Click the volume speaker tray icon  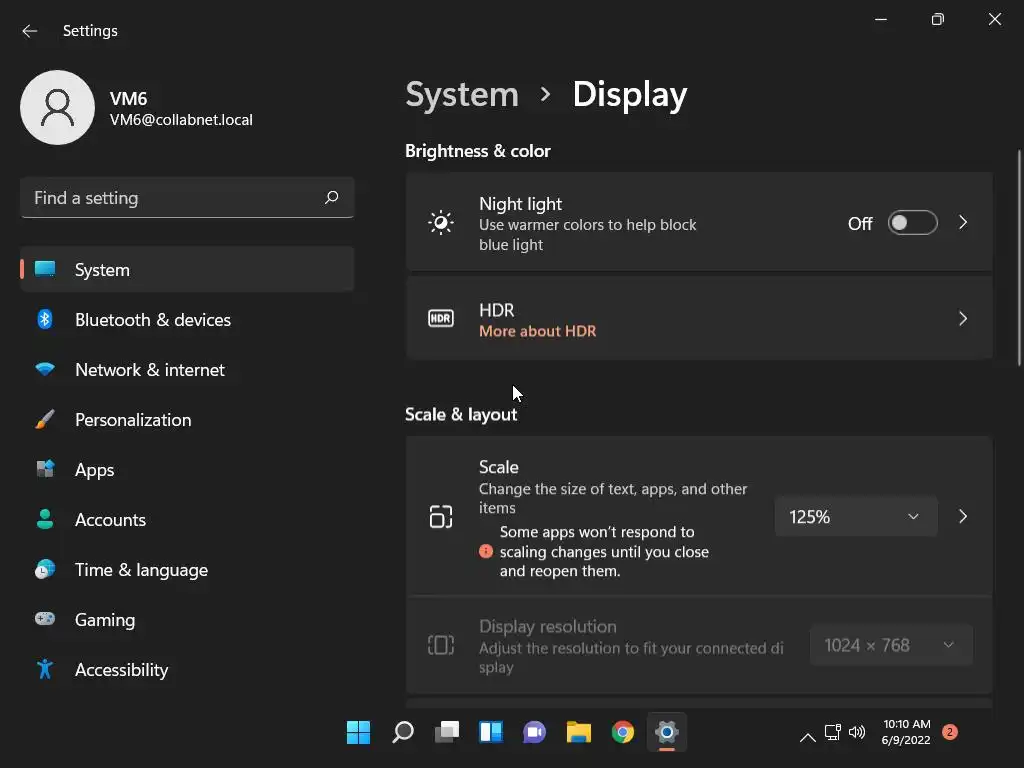point(857,732)
